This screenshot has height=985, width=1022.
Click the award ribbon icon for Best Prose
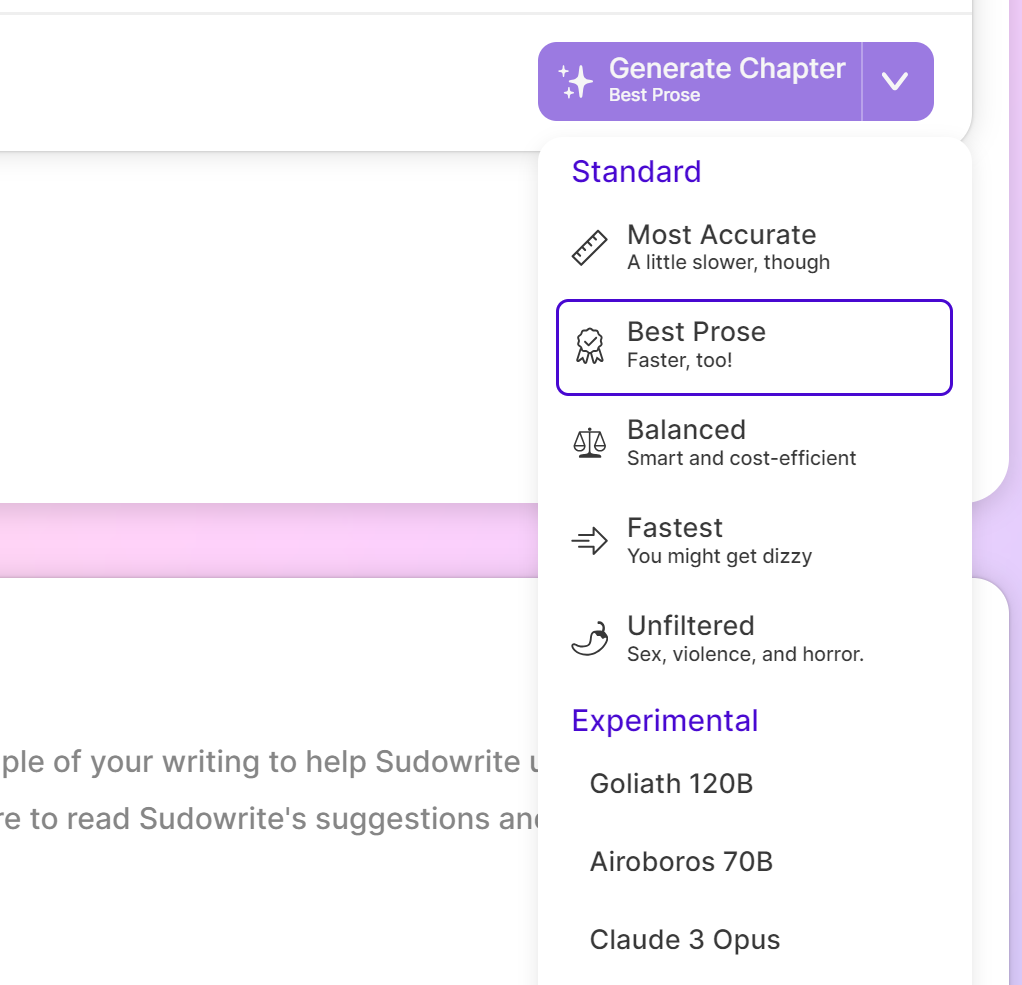(x=589, y=346)
